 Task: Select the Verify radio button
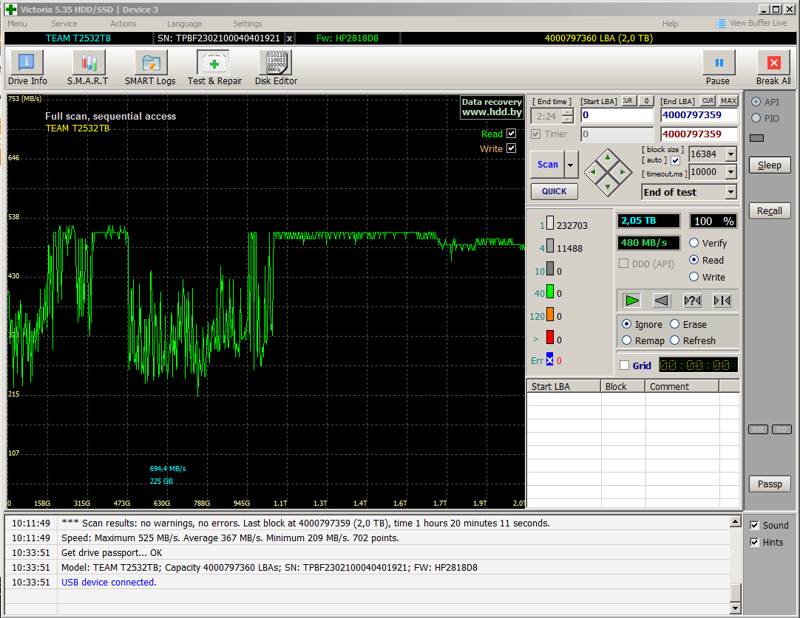(x=693, y=243)
